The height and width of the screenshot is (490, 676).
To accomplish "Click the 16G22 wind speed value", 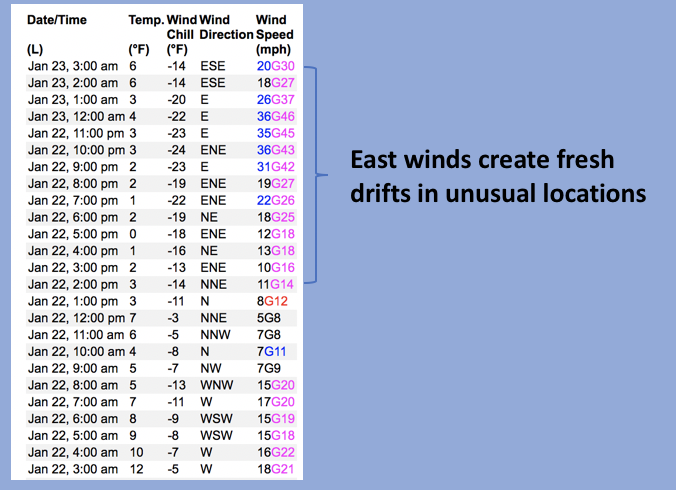I will pos(276,452).
